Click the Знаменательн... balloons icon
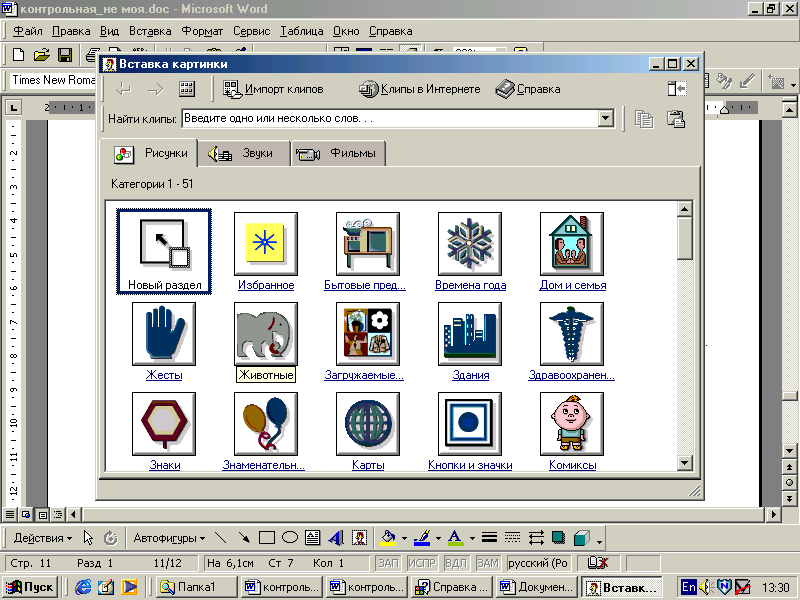Viewport: 800px width, 600px height. pos(266,423)
